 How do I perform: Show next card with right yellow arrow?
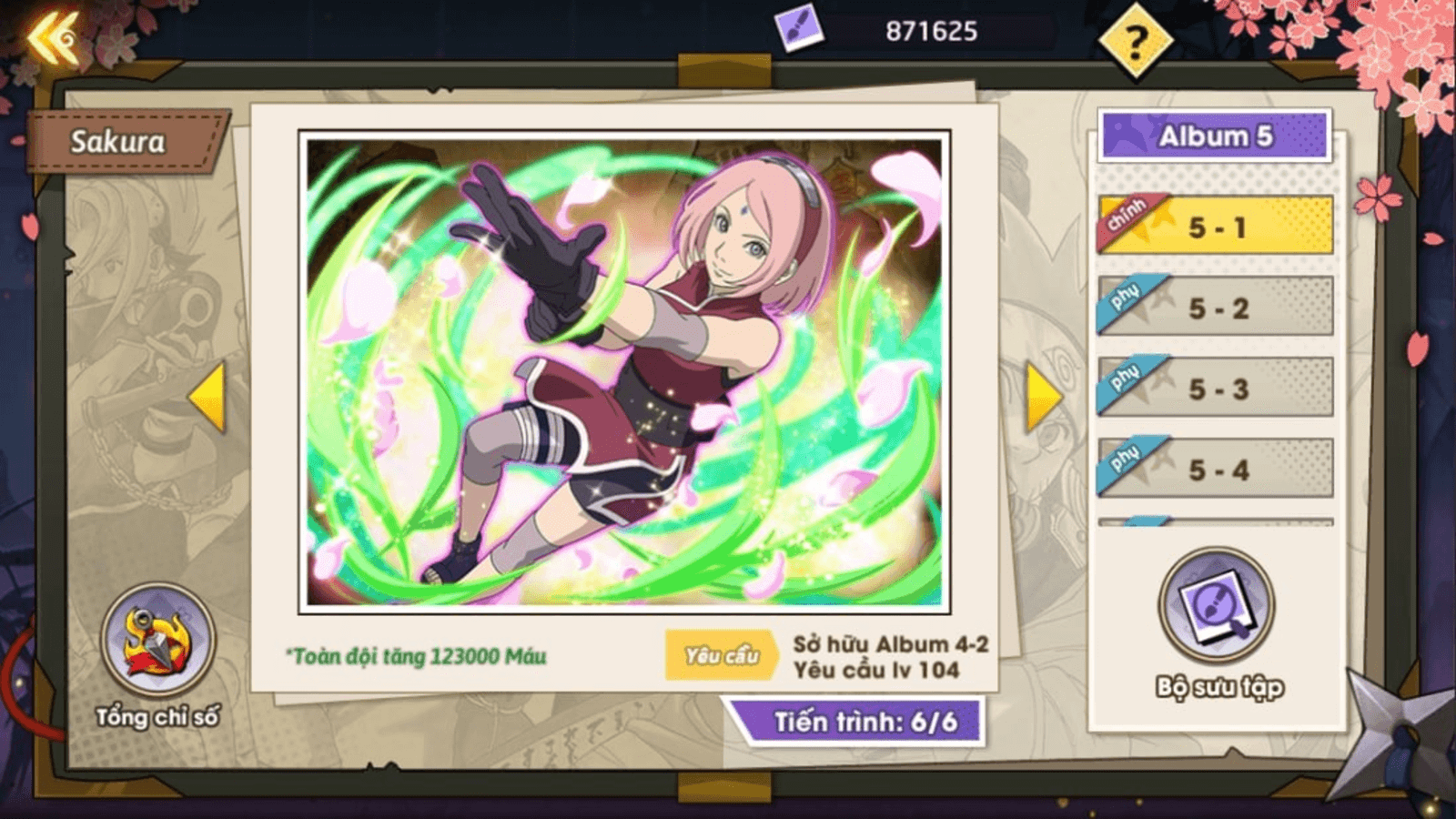coord(1043,397)
